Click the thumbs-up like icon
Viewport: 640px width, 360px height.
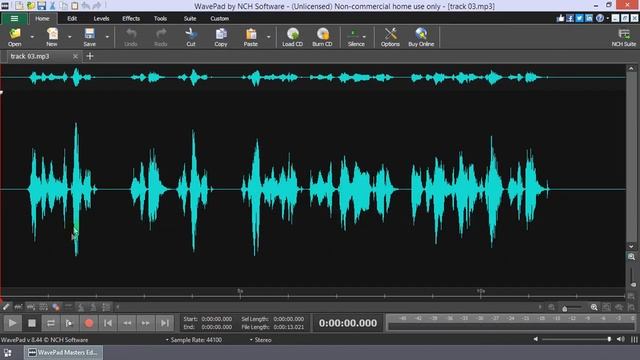click(560, 18)
